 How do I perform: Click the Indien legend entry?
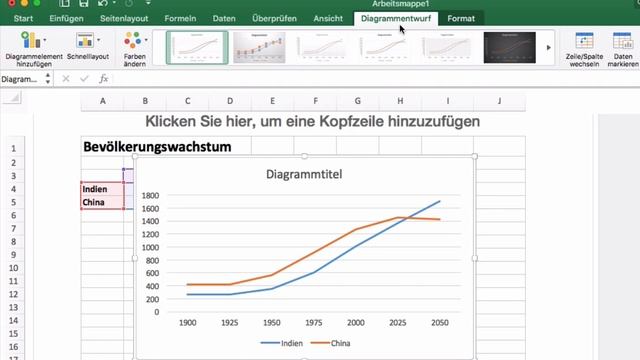coord(282,343)
